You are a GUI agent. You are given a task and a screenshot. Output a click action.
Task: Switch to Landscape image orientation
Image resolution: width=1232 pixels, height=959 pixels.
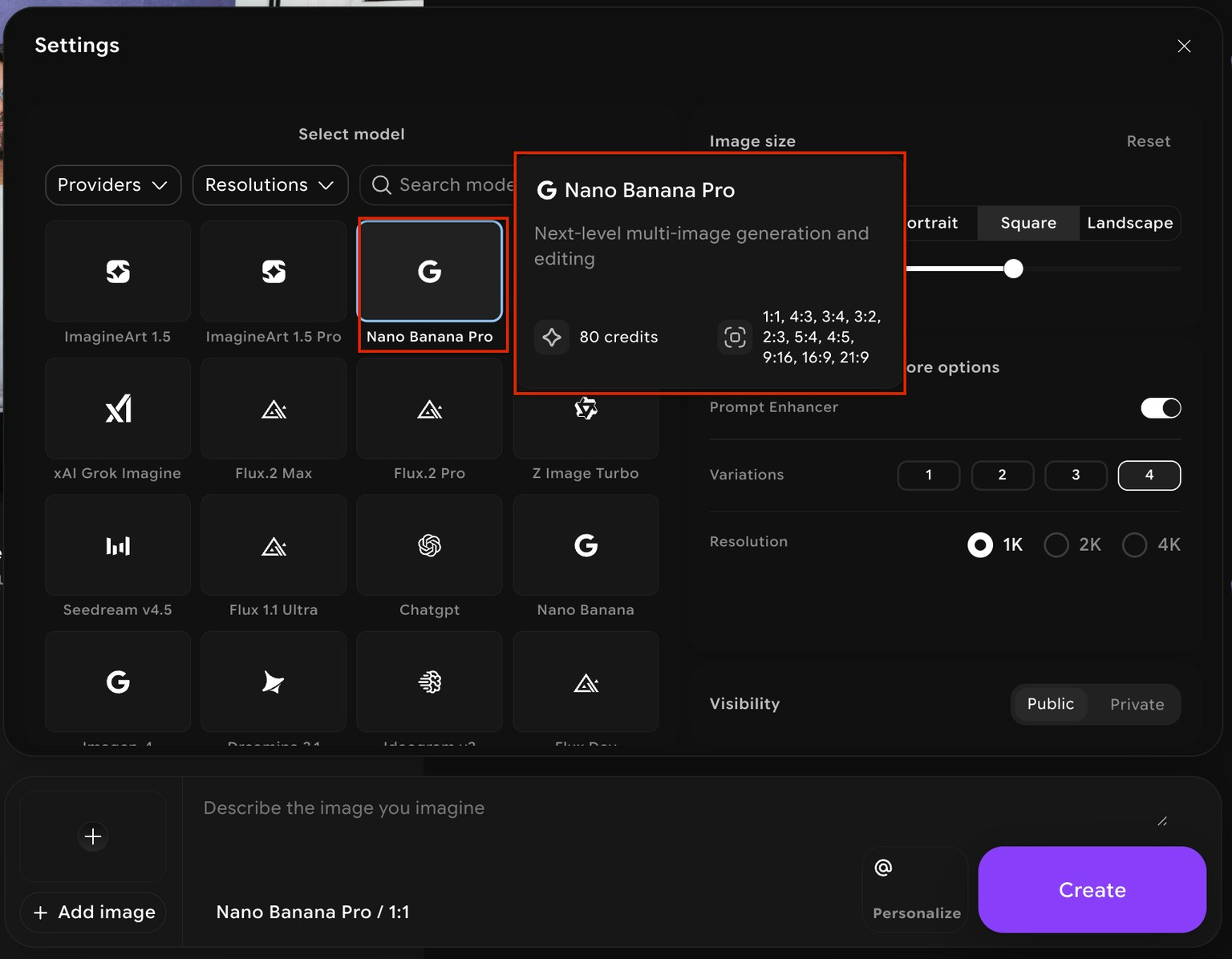(x=1129, y=223)
